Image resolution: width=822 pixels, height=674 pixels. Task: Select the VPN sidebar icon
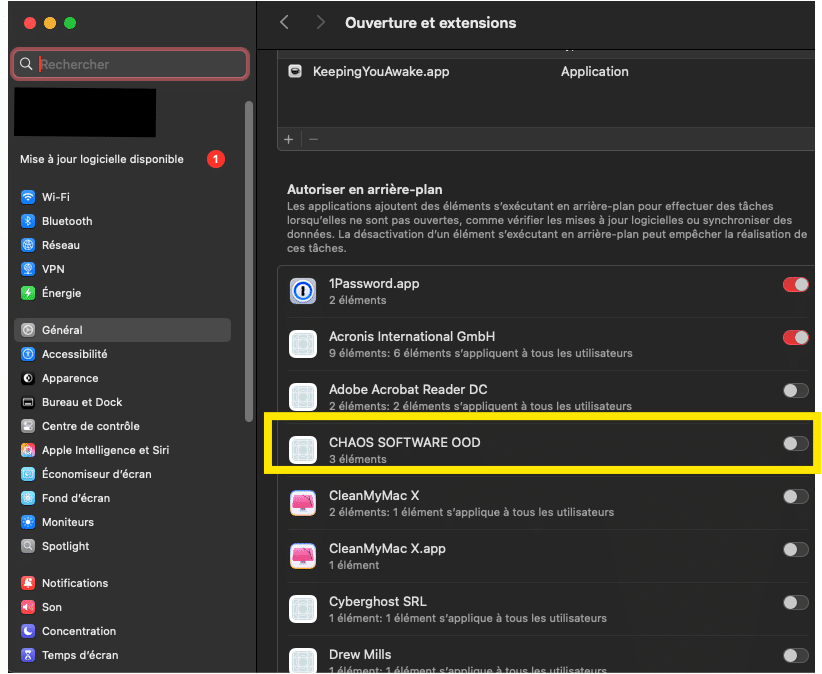click(28, 269)
